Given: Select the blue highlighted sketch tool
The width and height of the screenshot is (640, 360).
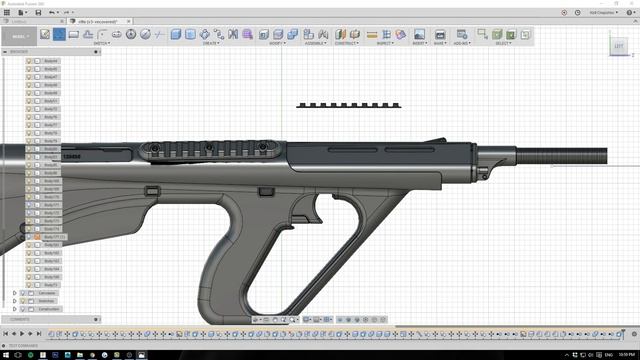Looking at the screenshot, I should point(59,34).
